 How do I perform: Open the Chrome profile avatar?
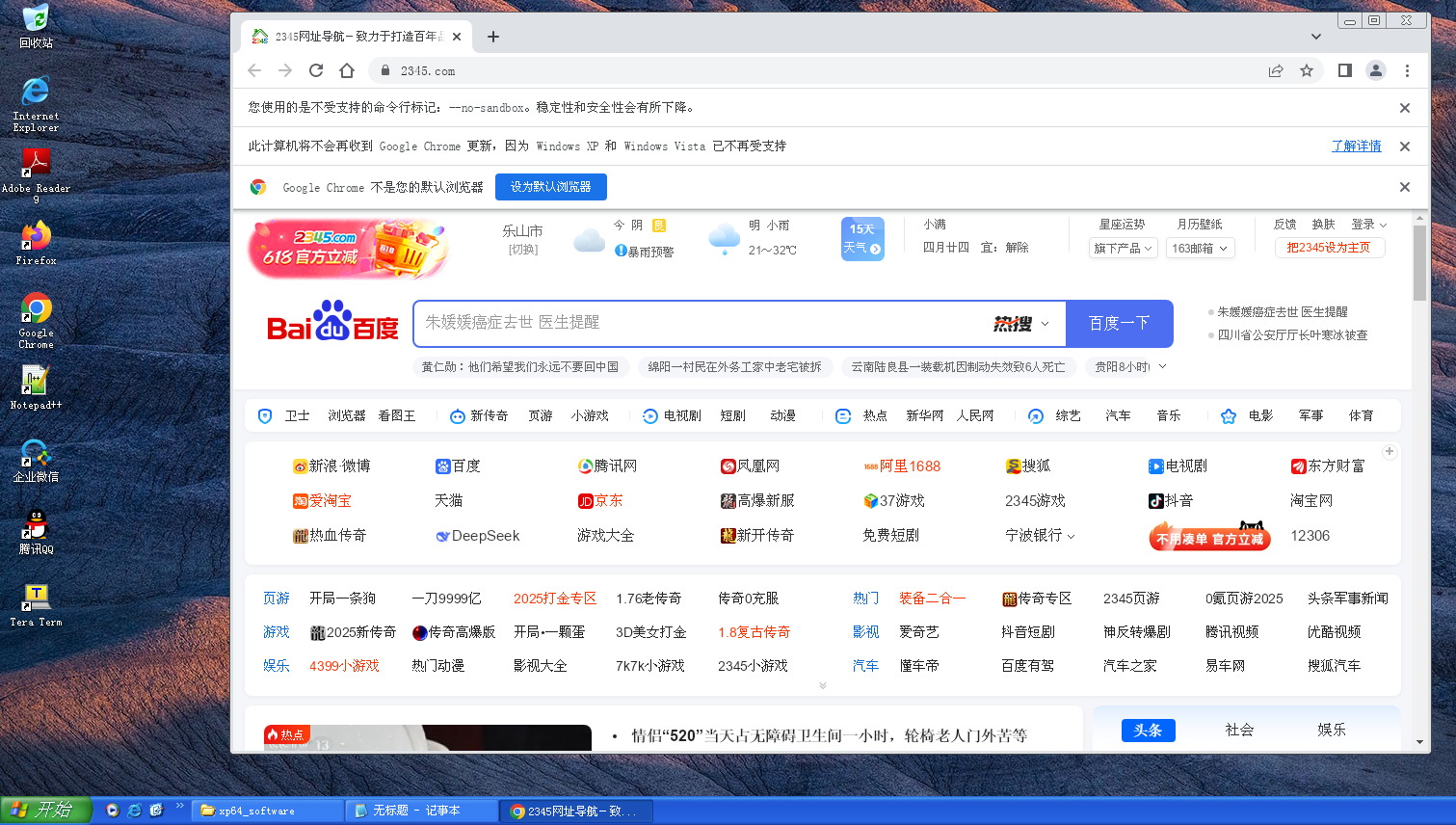click(1376, 70)
